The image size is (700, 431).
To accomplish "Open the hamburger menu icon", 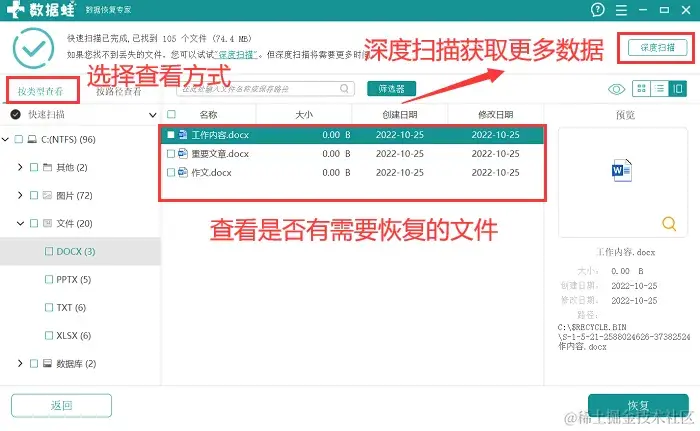I will [621, 10].
